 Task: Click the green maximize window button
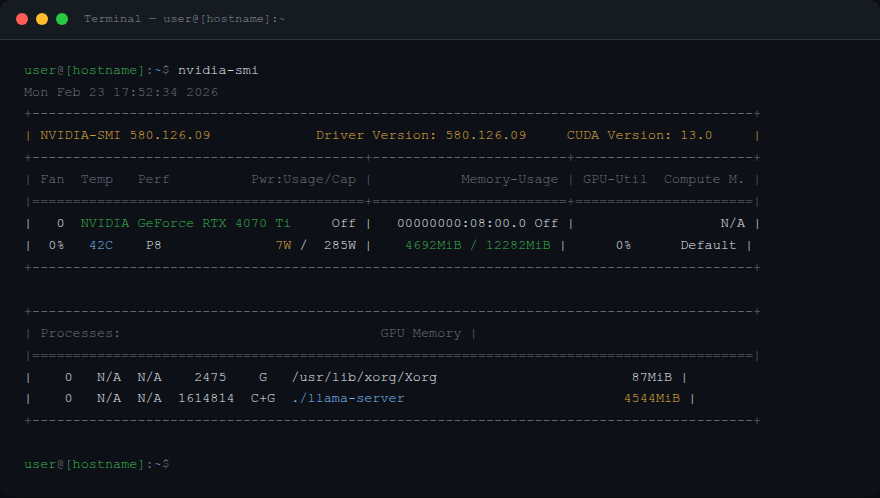point(62,19)
